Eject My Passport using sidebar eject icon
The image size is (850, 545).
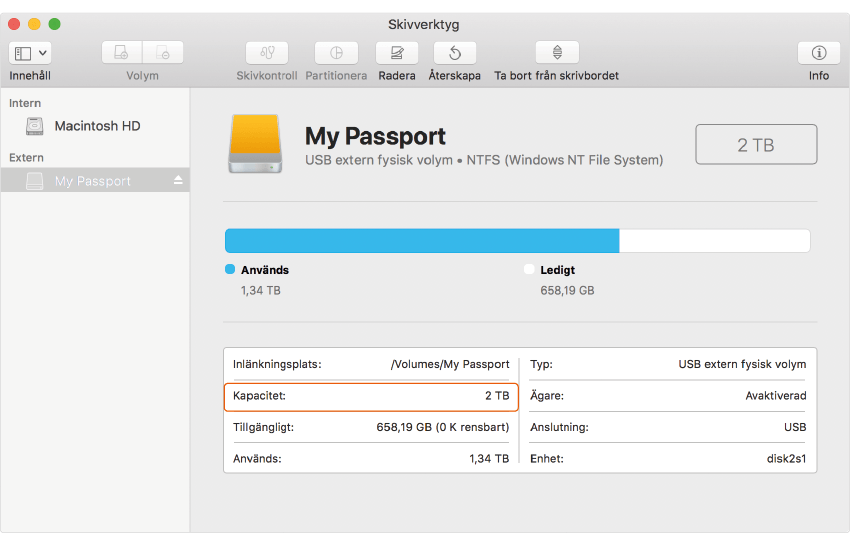pos(178,181)
